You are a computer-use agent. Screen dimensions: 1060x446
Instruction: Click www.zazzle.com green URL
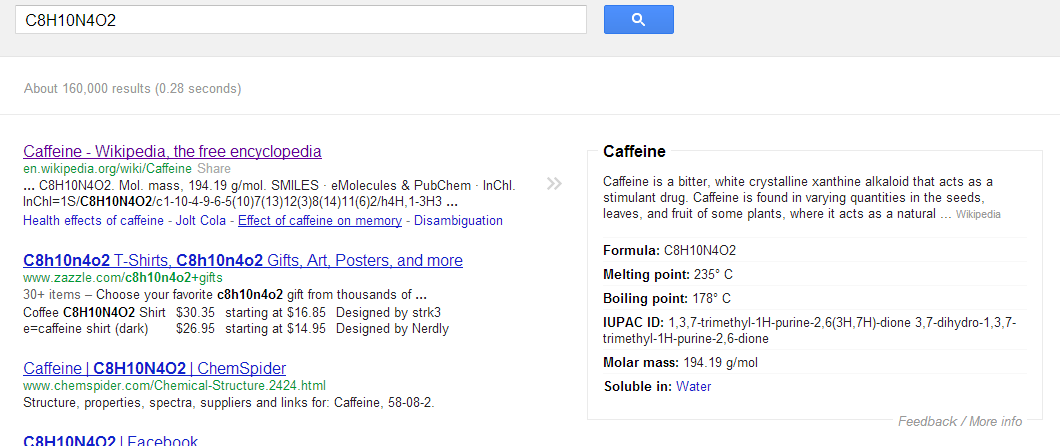pyautogui.click(x=123, y=278)
